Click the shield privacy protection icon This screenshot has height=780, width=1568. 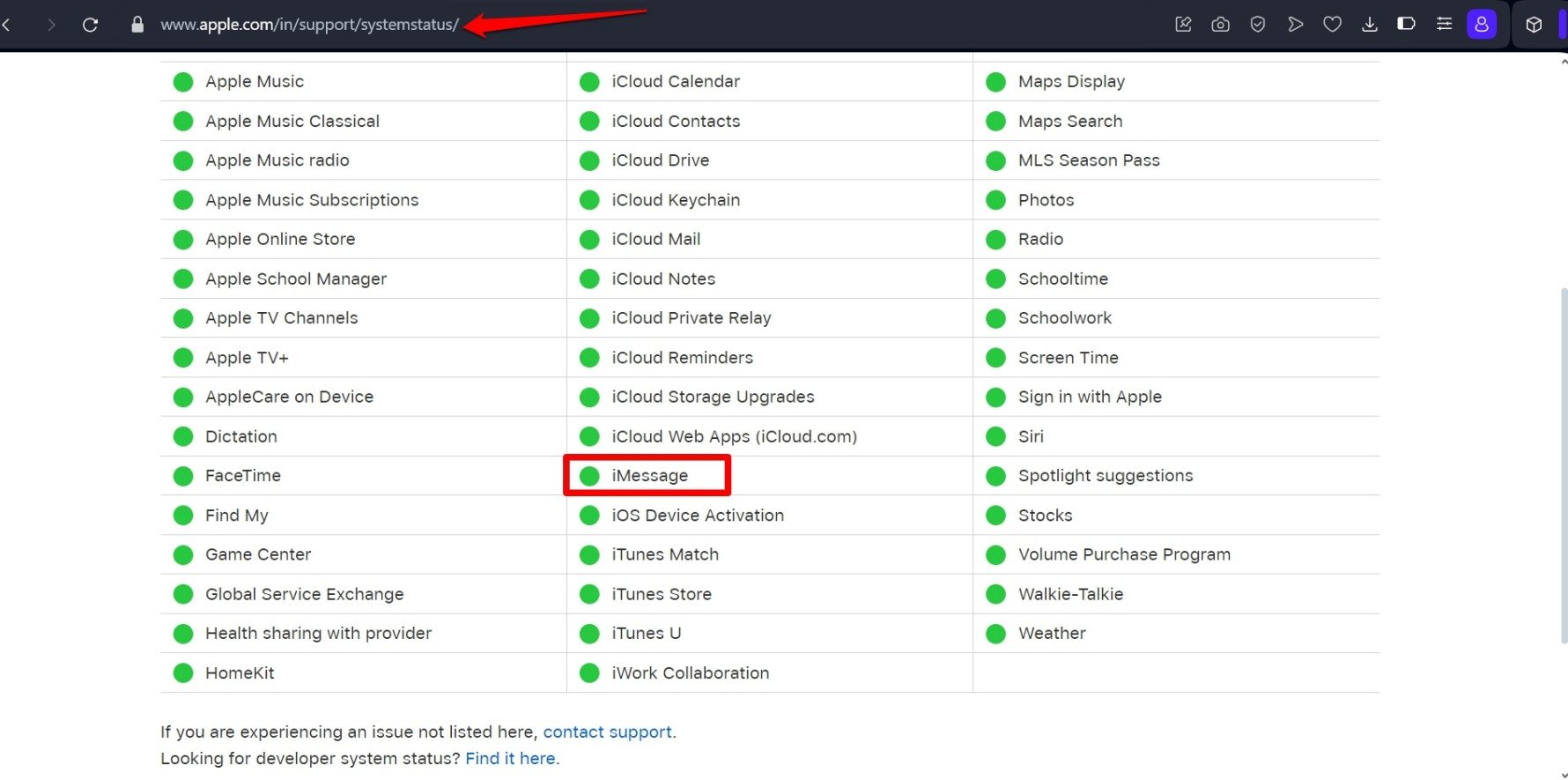tap(1258, 25)
